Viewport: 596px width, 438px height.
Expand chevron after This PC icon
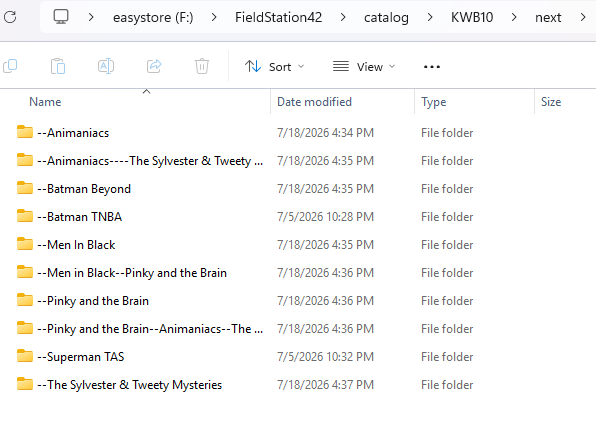coord(91,17)
